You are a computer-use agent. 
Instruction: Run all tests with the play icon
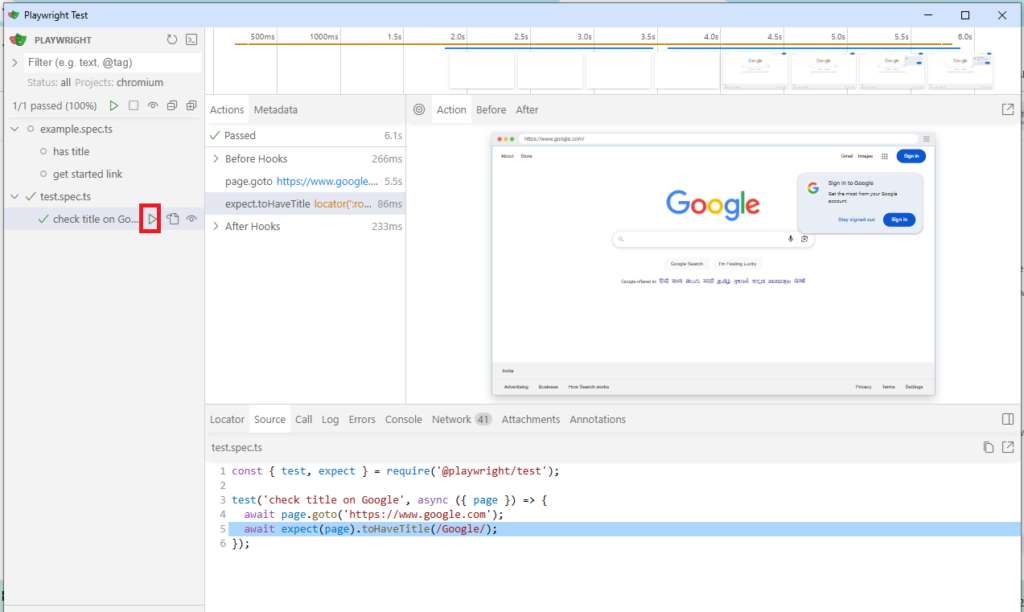[x=114, y=105]
